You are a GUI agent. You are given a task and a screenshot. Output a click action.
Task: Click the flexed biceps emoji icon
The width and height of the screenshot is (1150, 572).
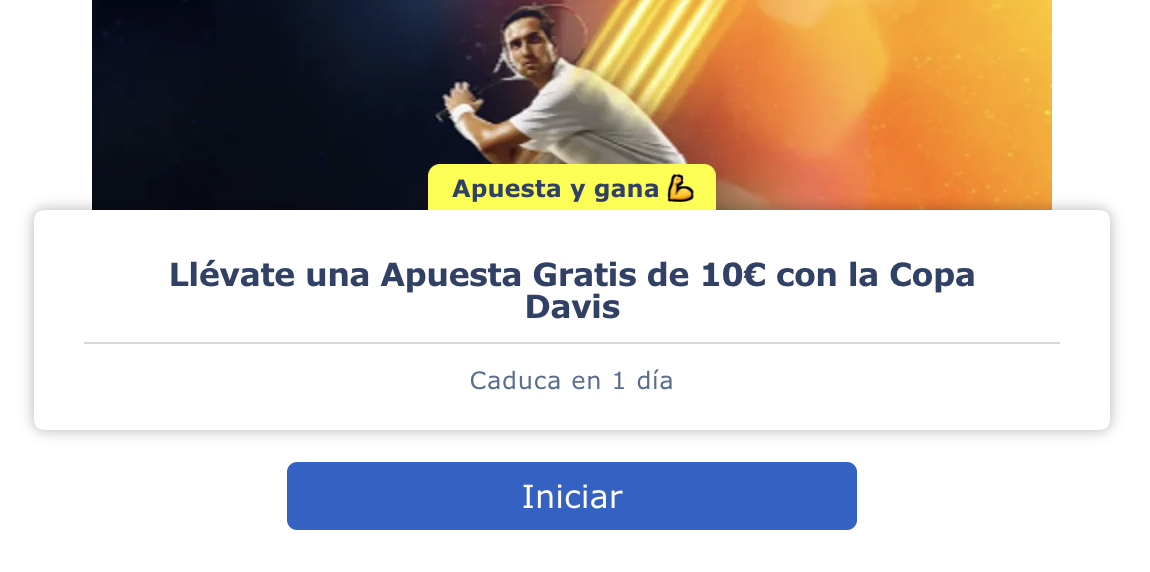click(x=680, y=189)
